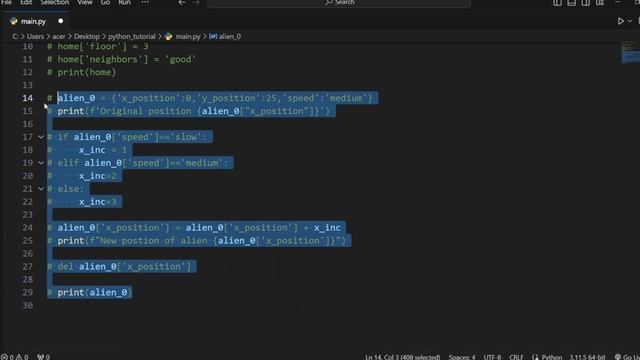Open the Go menu

tap(105, 2)
